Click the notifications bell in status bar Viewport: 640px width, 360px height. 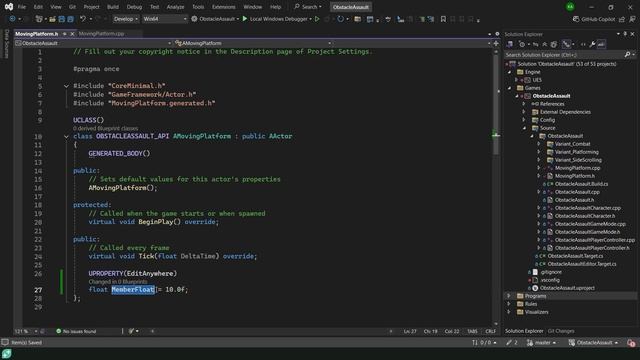(631, 343)
